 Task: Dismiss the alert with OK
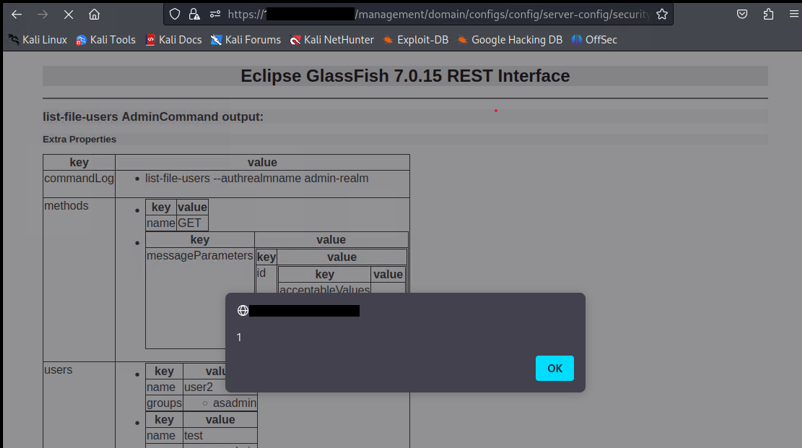[x=554, y=368]
